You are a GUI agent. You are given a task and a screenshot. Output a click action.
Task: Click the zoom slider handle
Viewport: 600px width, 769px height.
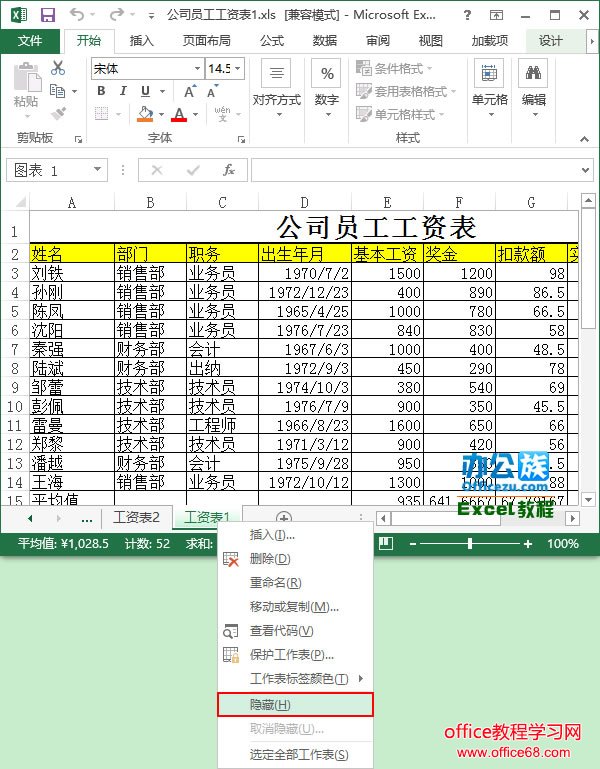(470, 543)
